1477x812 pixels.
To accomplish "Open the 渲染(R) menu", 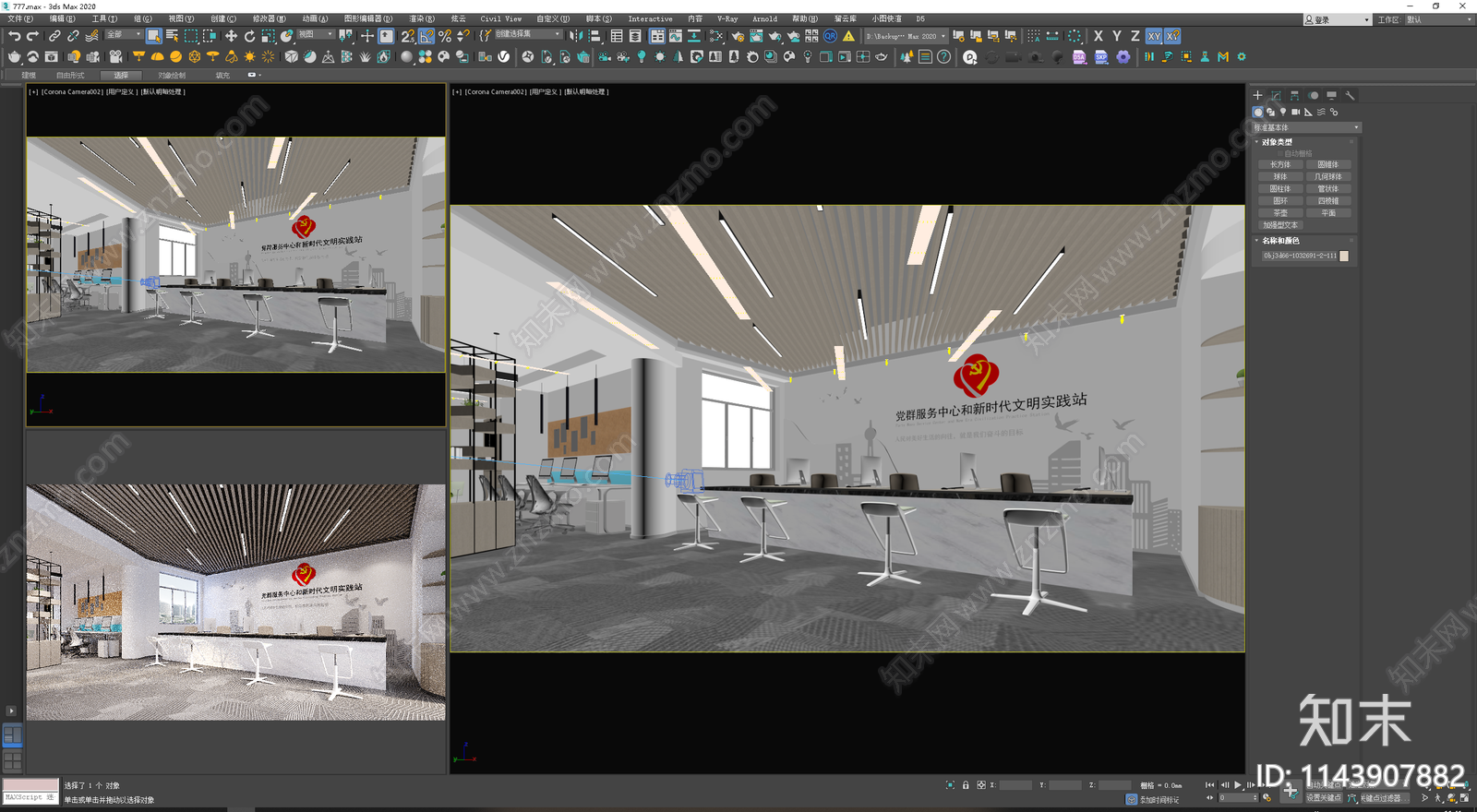I will (422, 18).
